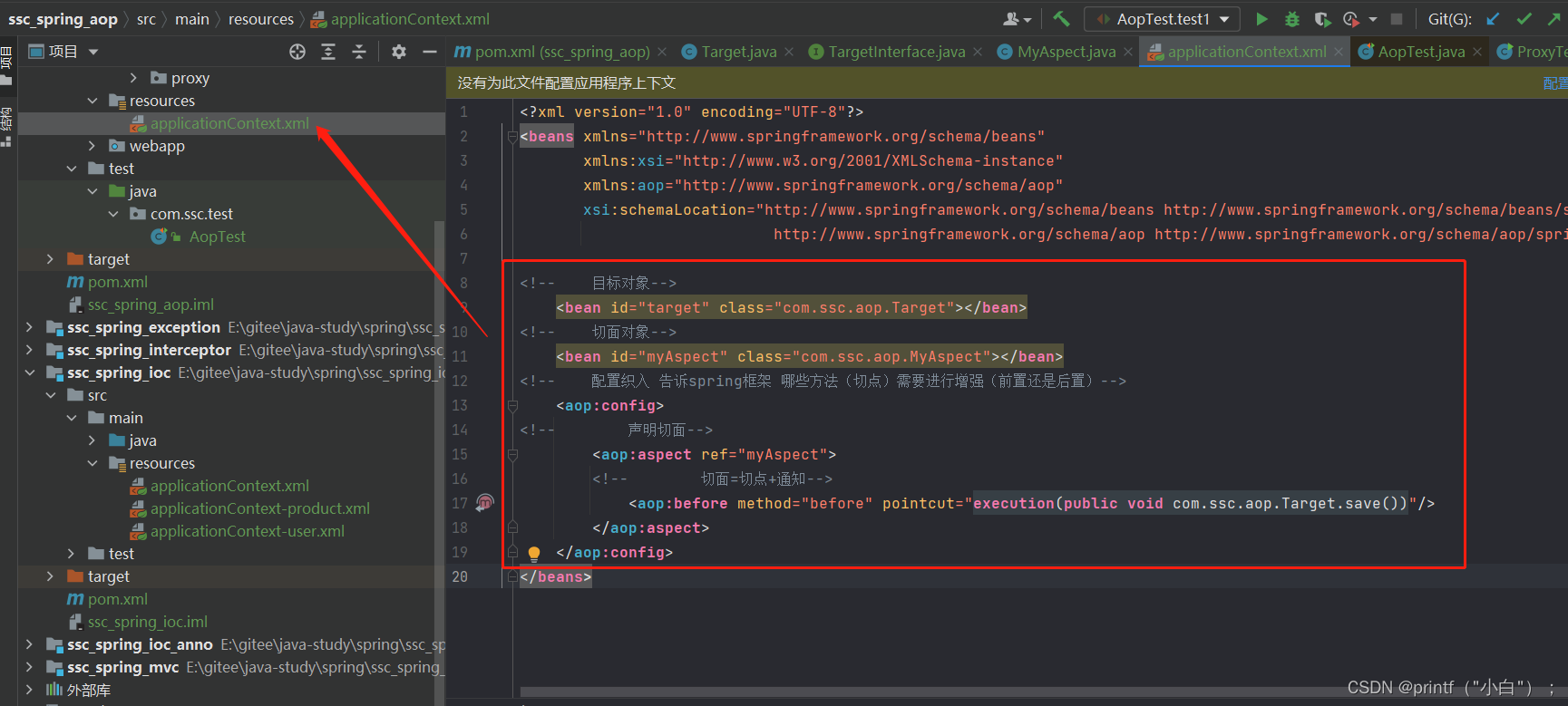Viewport: 1568px width, 706px height.
Task: Select applicationContext-product.xml in tree
Action: (x=260, y=508)
